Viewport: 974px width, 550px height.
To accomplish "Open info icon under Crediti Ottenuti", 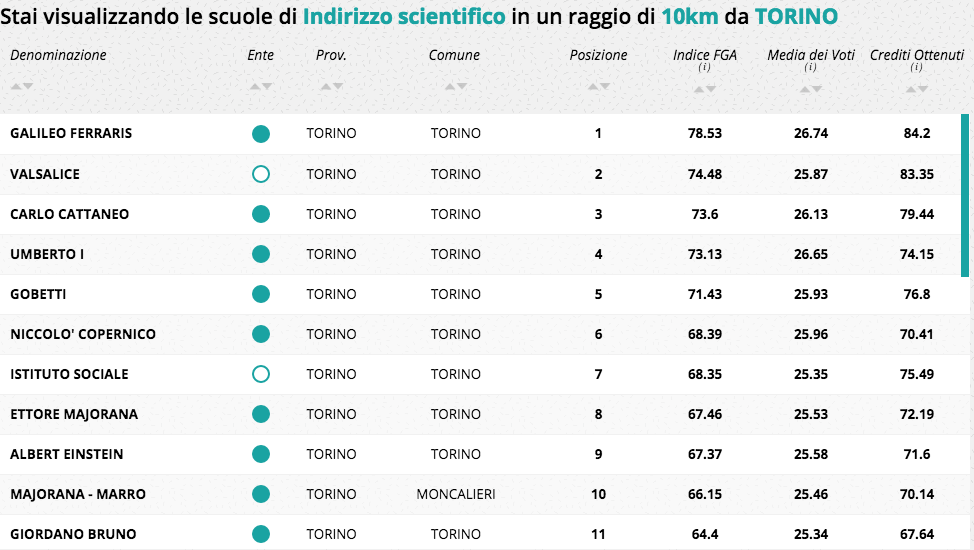I will point(917,67).
